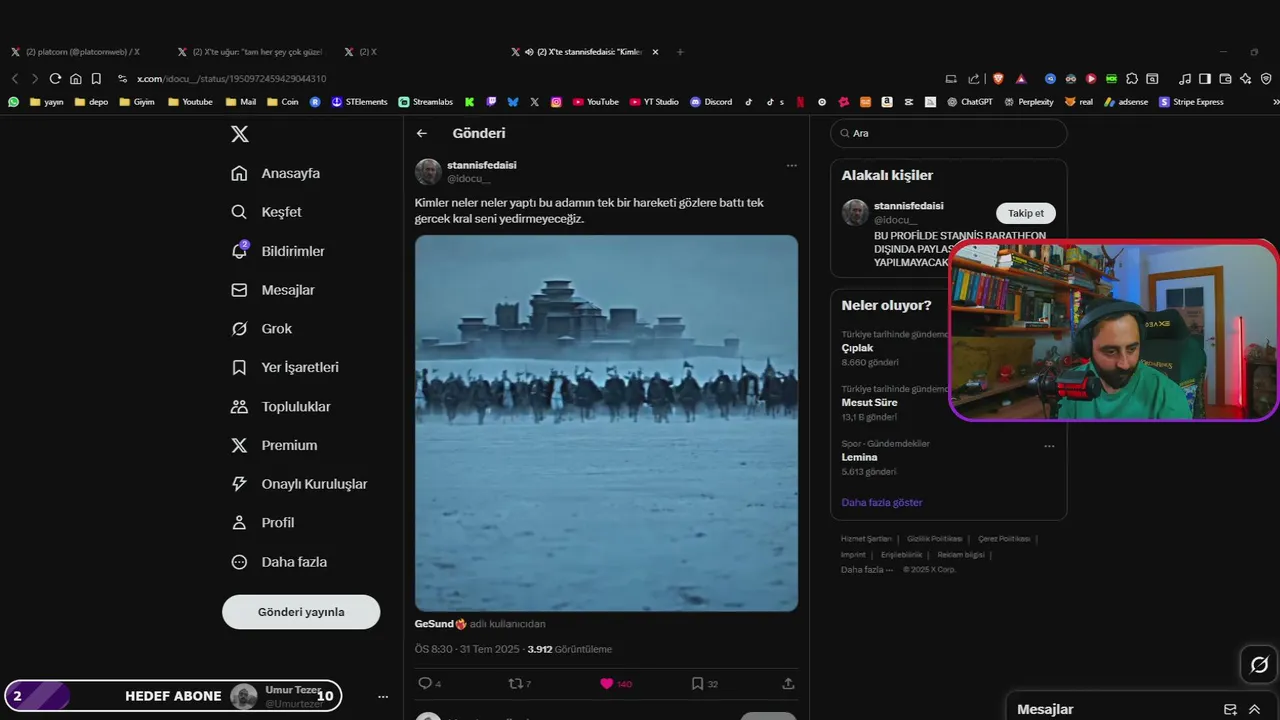
Task: Open trending topic Mesut Süre
Action: pos(870,403)
